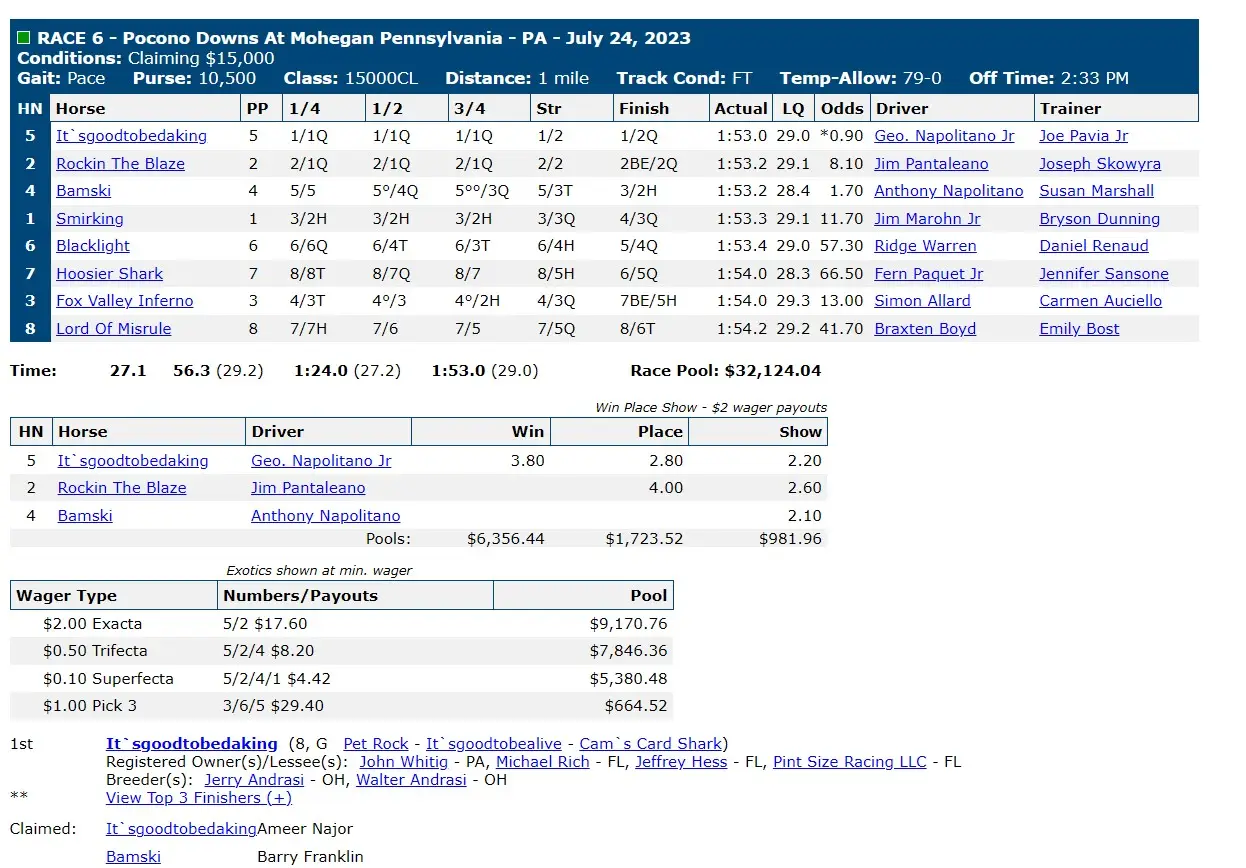Click the Superfecta payout 5/2/4/1 $4.42
This screenshot has width=1246, height=868.
pos(277,679)
